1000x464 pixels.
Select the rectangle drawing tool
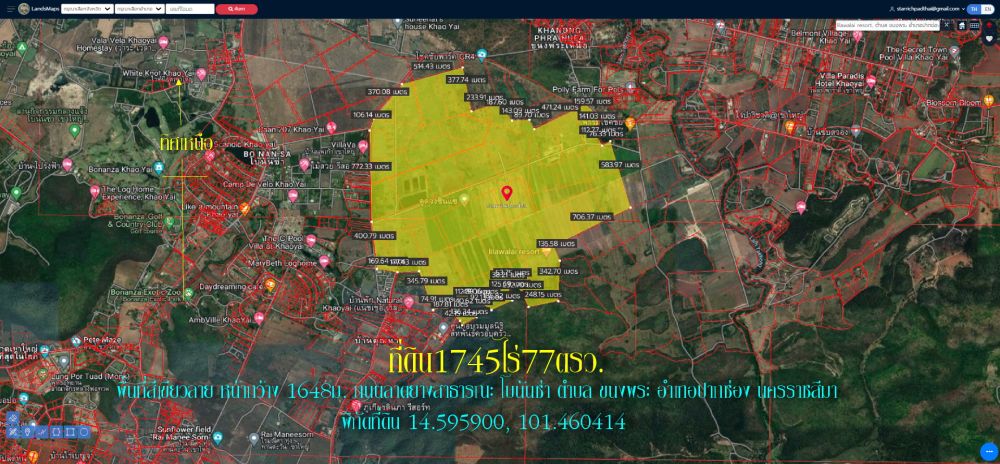pos(70,432)
